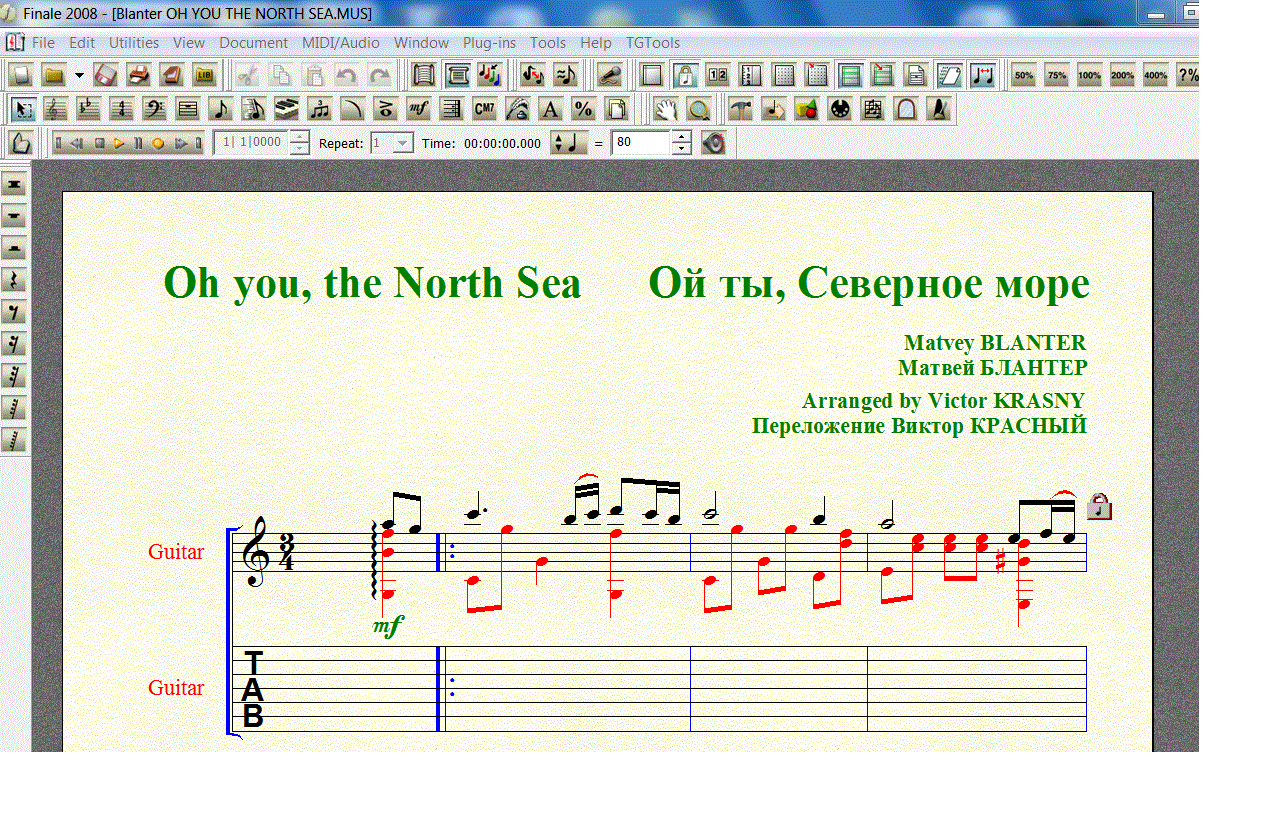Open the LIB library button
The image size is (1274, 817).
click(x=204, y=75)
